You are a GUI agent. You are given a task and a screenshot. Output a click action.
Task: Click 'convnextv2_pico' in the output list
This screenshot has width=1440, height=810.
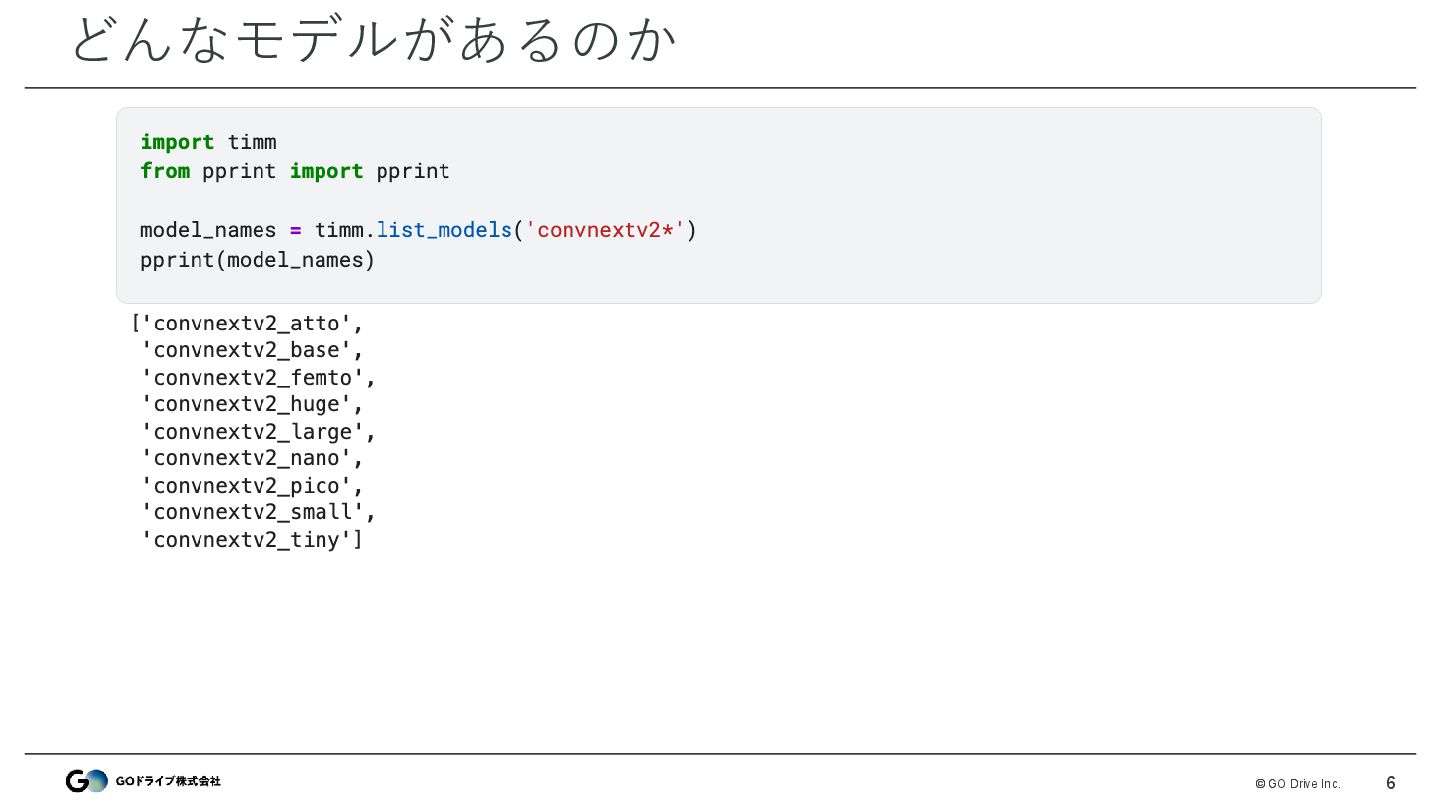coord(252,486)
